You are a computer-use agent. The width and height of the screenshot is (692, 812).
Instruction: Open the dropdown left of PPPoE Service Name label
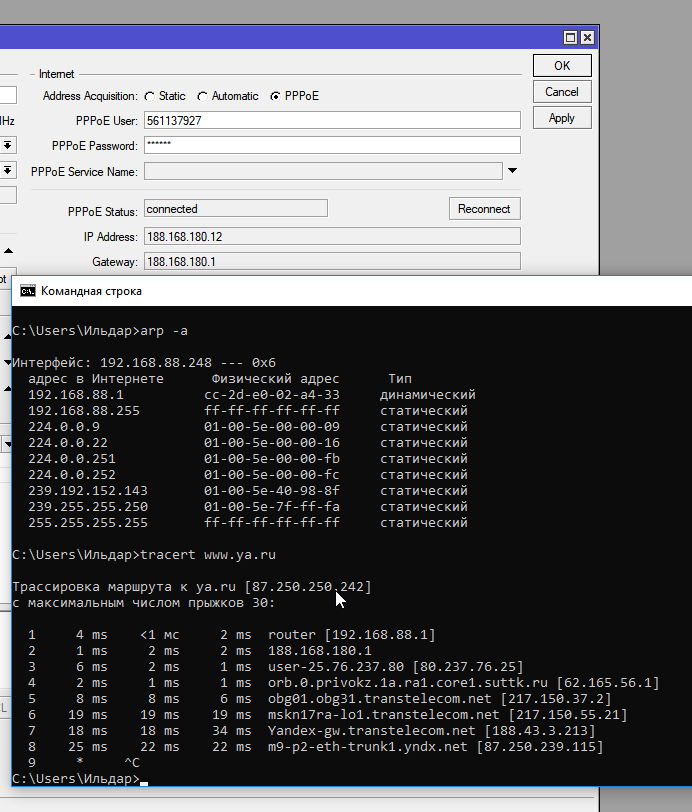pos(7,171)
